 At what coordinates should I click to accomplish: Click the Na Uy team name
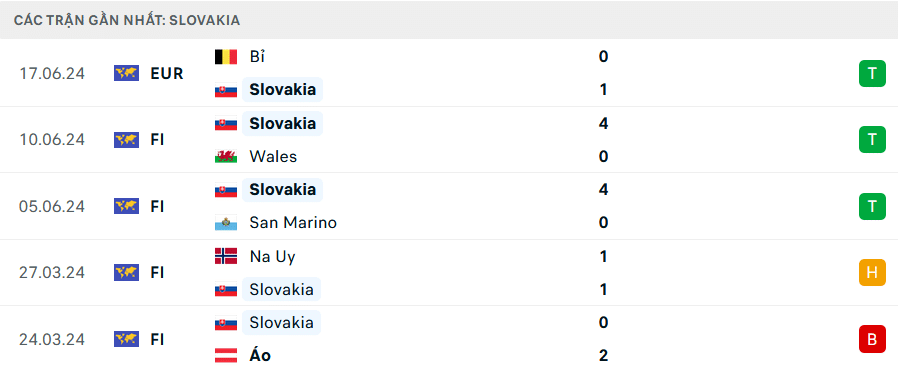(272, 256)
